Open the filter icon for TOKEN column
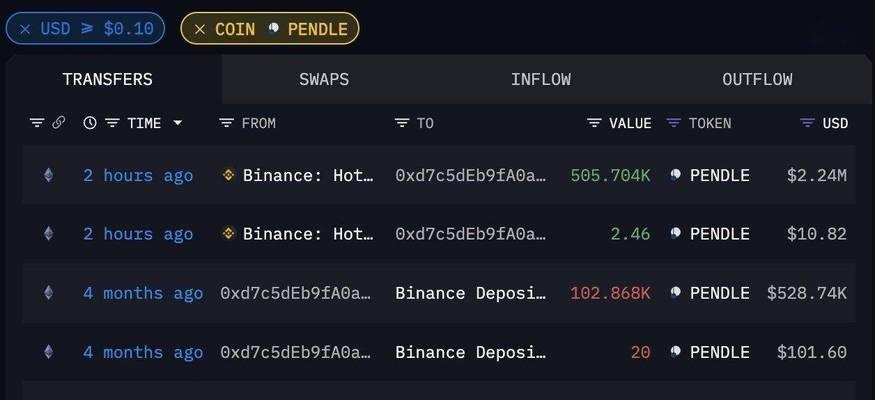This screenshot has width=875, height=400. (674, 123)
